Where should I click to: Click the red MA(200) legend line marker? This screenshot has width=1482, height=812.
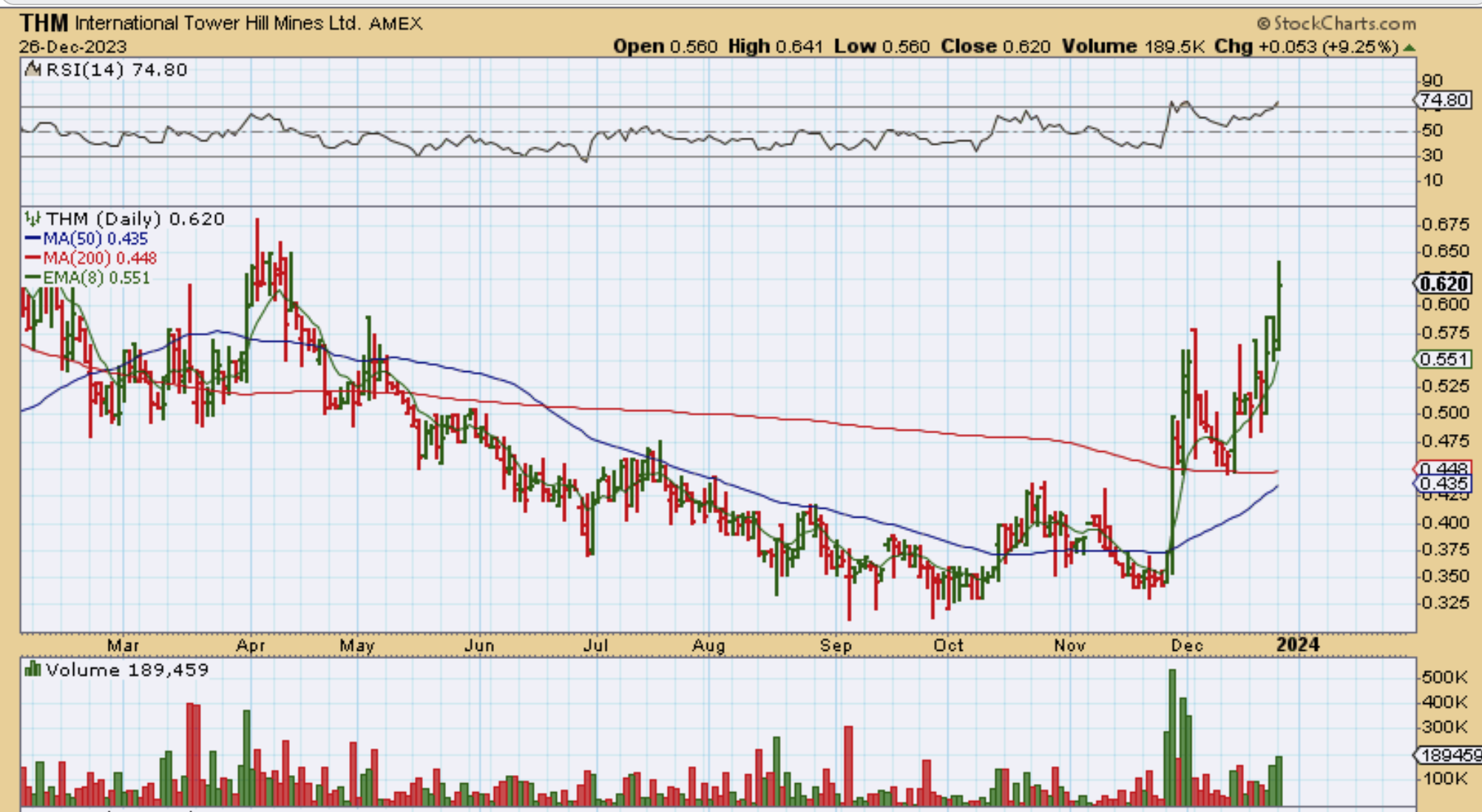pyautogui.click(x=32, y=258)
